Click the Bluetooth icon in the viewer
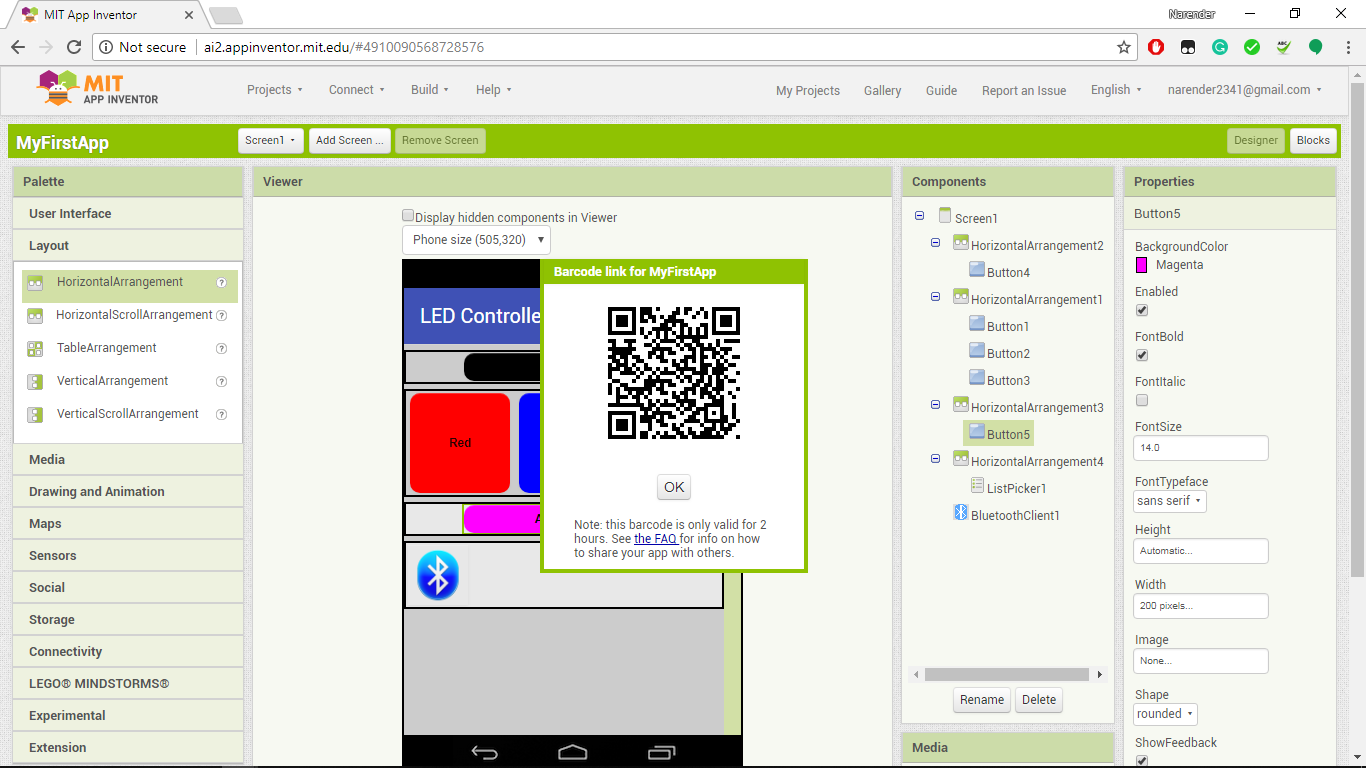 (437, 575)
